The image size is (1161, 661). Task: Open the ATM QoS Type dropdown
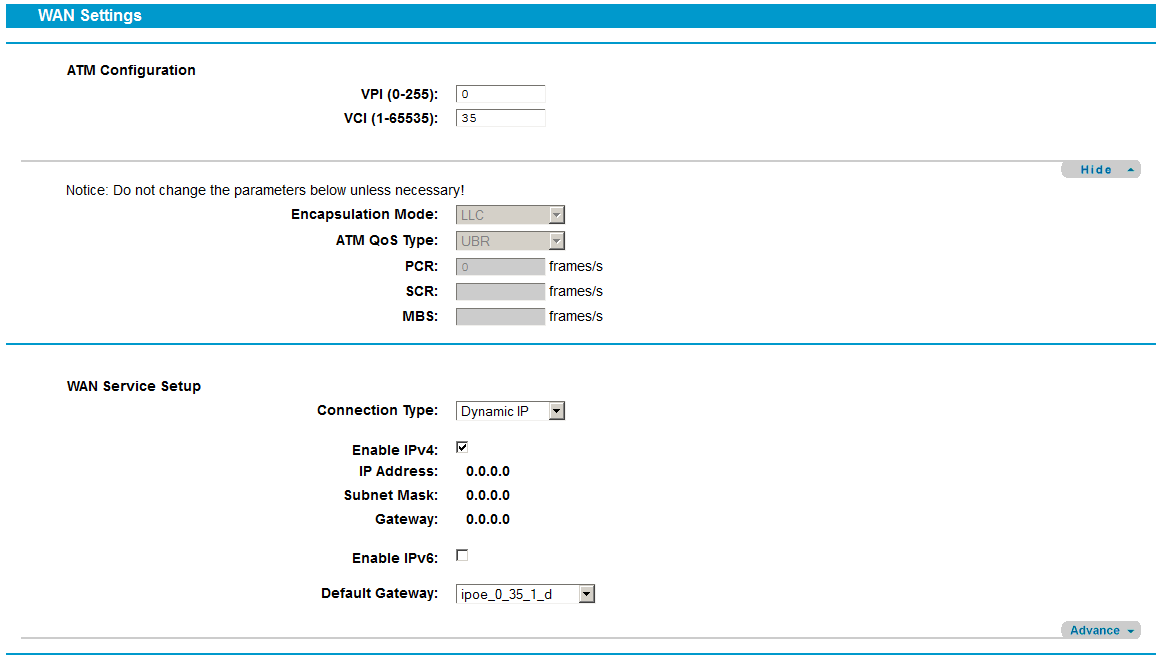[509, 240]
